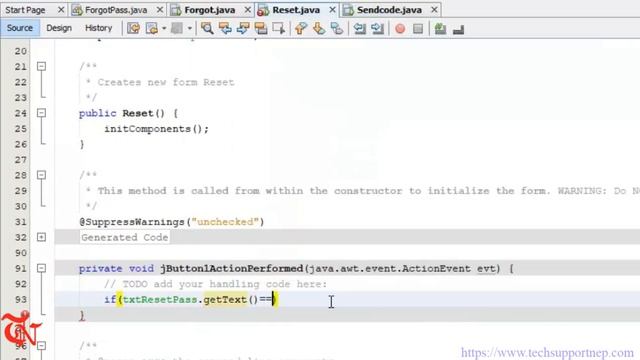
Task: Click line number 93 in gutter
Action: pos(20,300)
